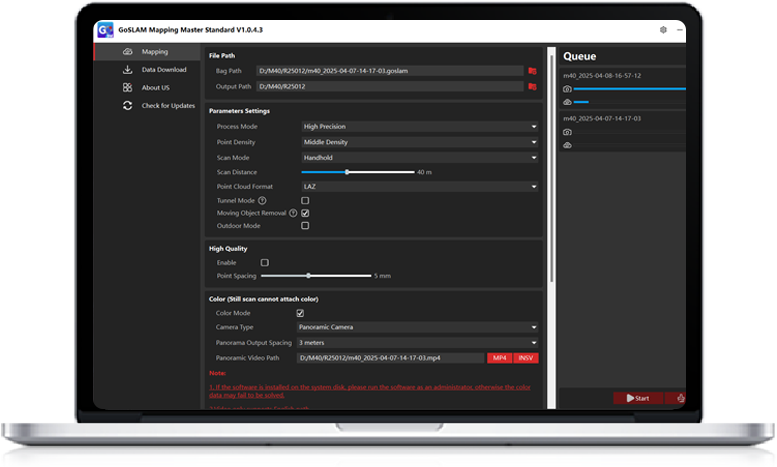Open the Process Mode dropdown

[420, 126]
